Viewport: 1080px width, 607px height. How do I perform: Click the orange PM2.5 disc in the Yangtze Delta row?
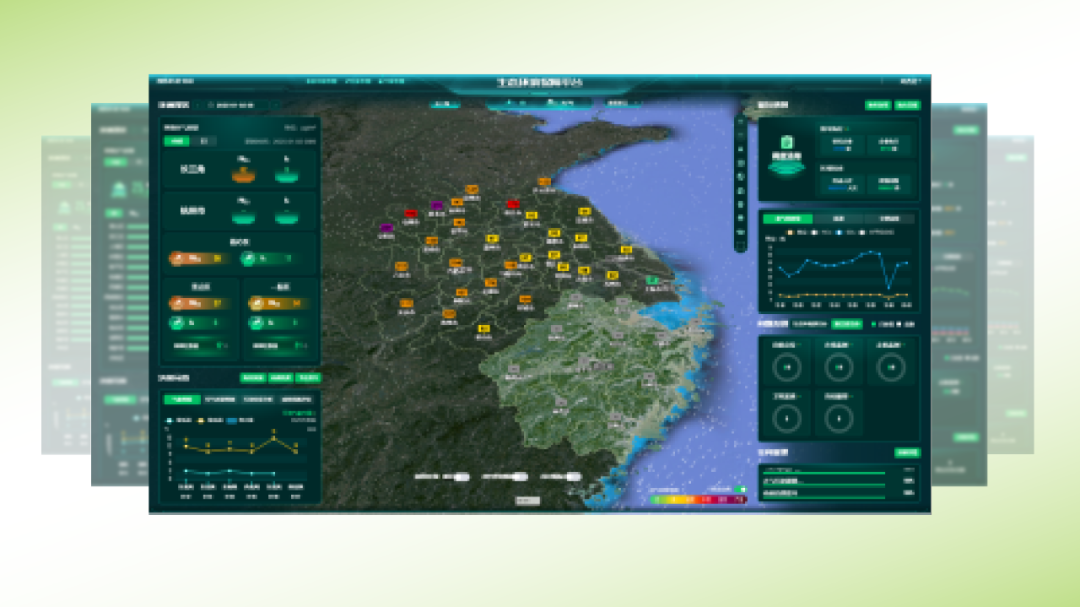coord(243,175)
